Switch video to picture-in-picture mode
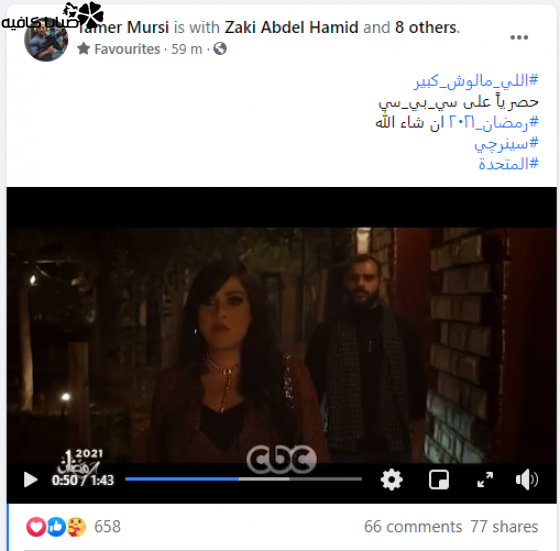Image resolution: width=560 pixels, height=551 pixels. pyautogui.click(x=439, y=479)
